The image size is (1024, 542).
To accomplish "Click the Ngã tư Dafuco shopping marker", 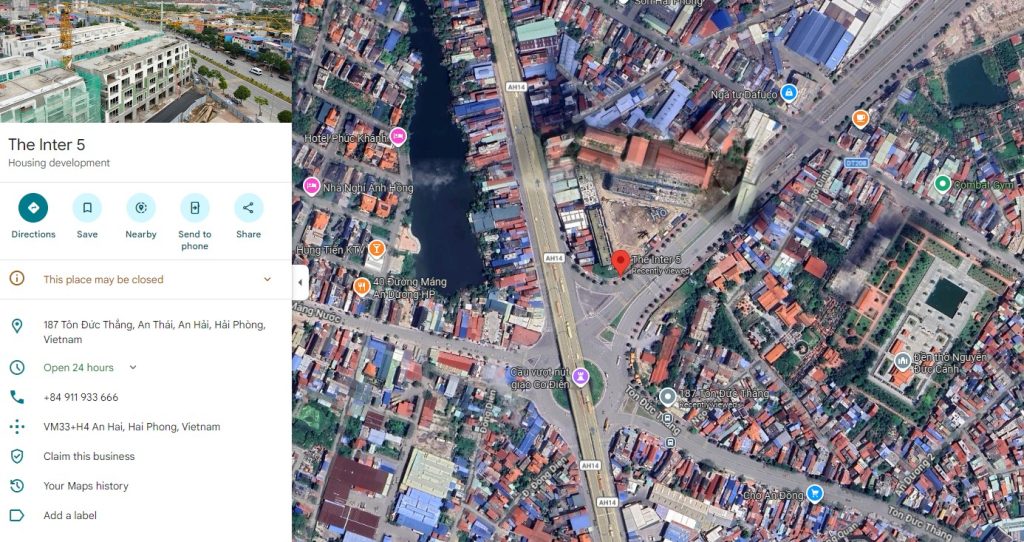I will 789,93.
